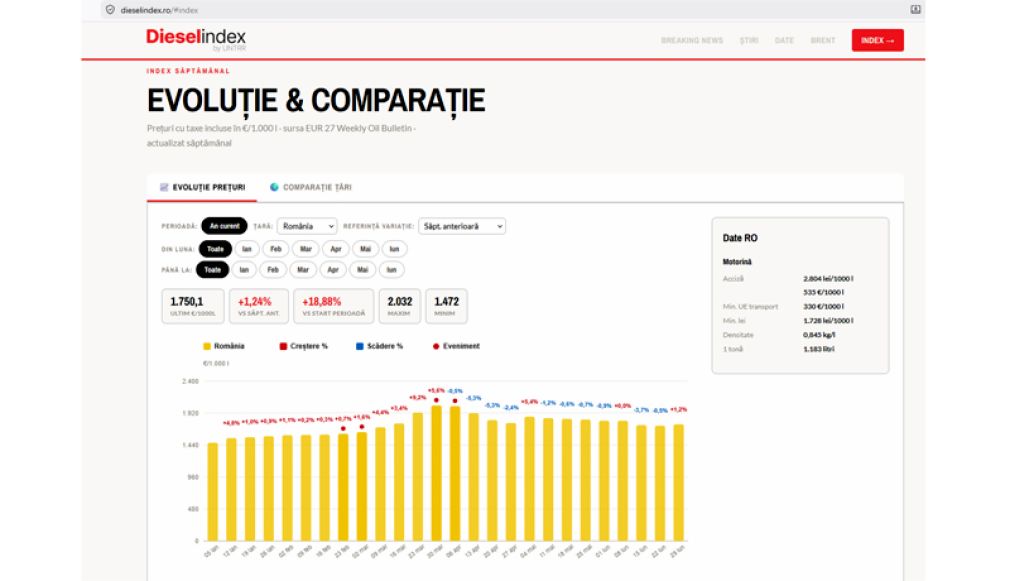The image size is (1010, 581).
Task: Click the shield icon in address bar
Action: [110, 10]
